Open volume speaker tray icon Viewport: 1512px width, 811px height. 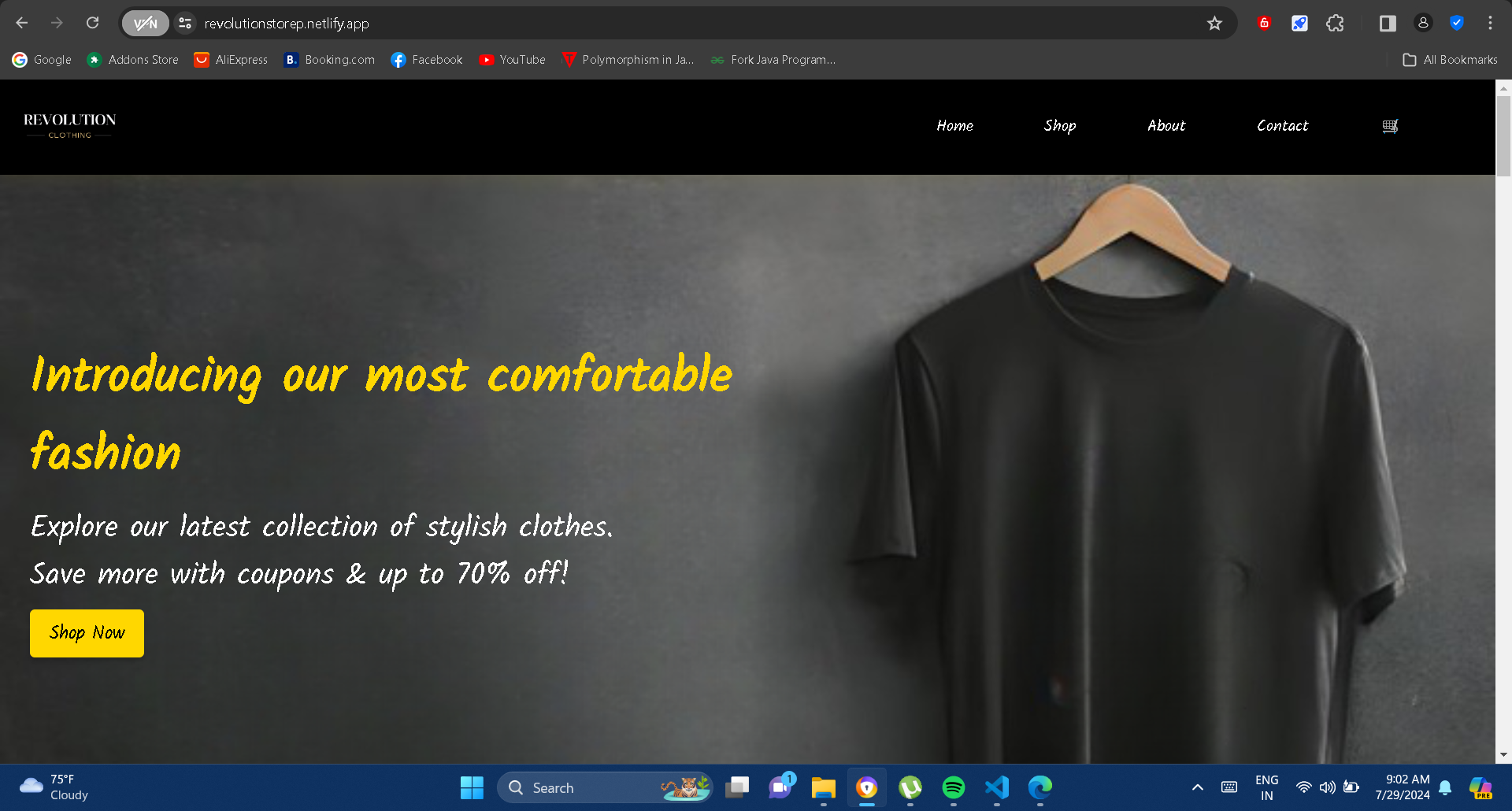pyautogui.click(x=1328, y=787)
